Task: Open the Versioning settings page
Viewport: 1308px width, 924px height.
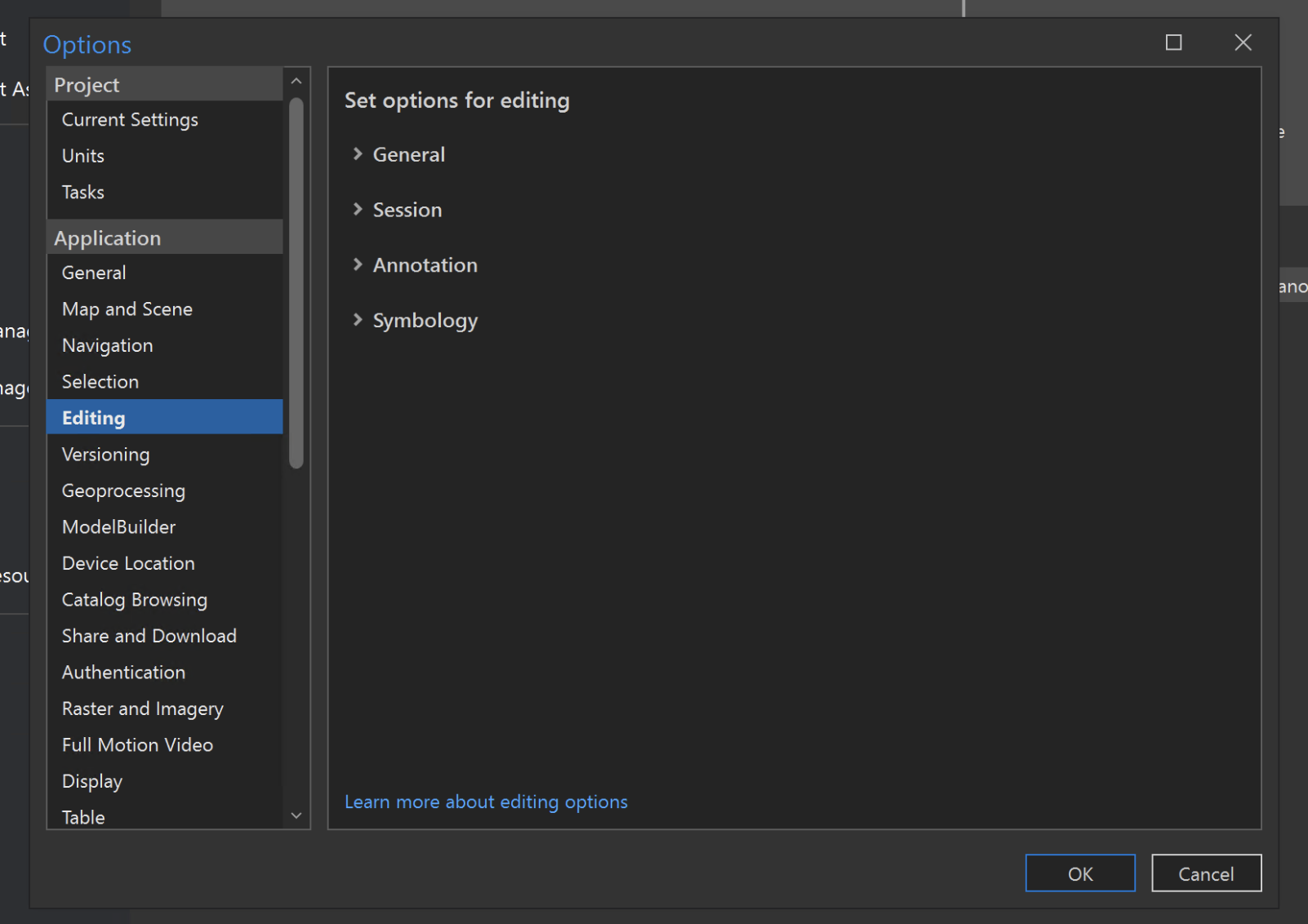Action: [105, 454]
